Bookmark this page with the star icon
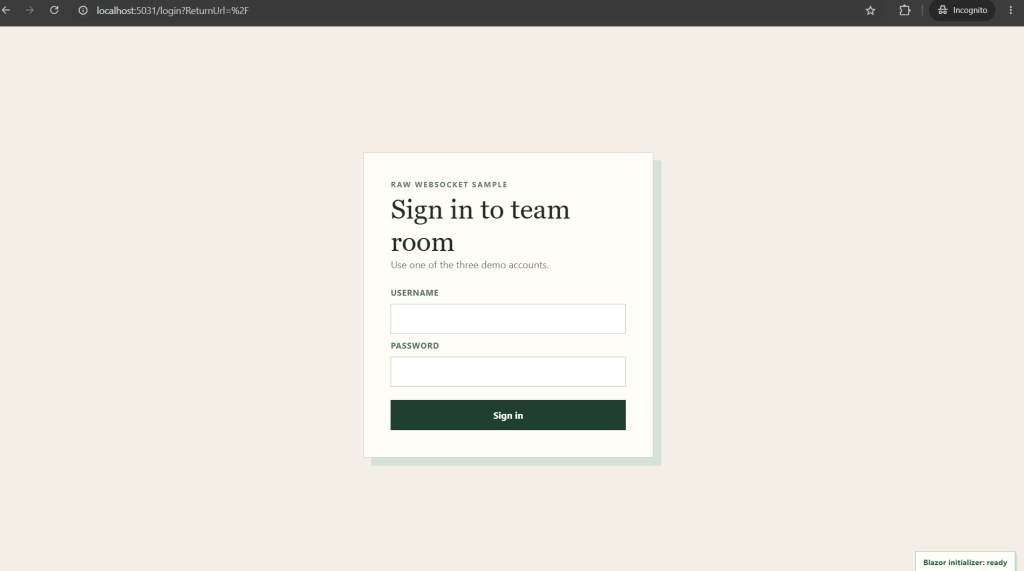The width and height of the screenshot is (1024, 571). [871, 10]
